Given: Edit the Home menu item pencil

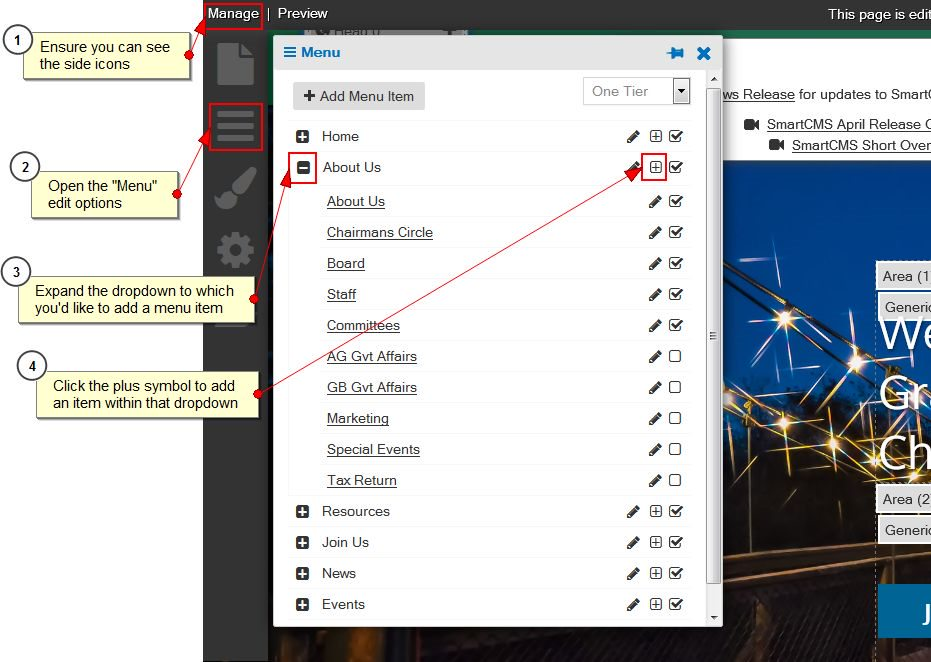Looking at the screenshot, I should 633,137.
